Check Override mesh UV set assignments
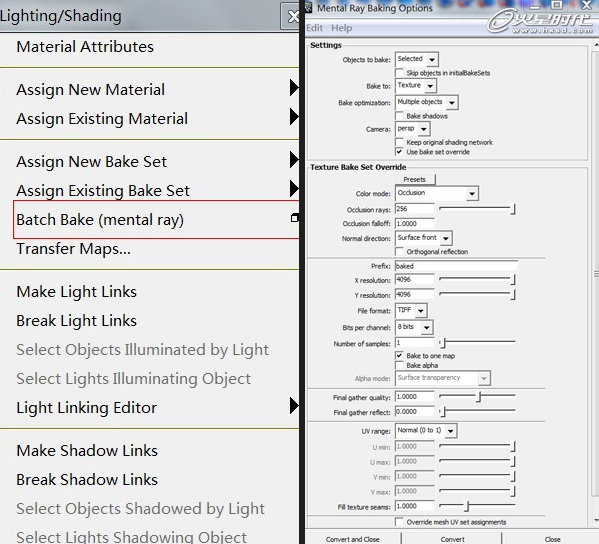Screen dimensions: 599x544 400,522
